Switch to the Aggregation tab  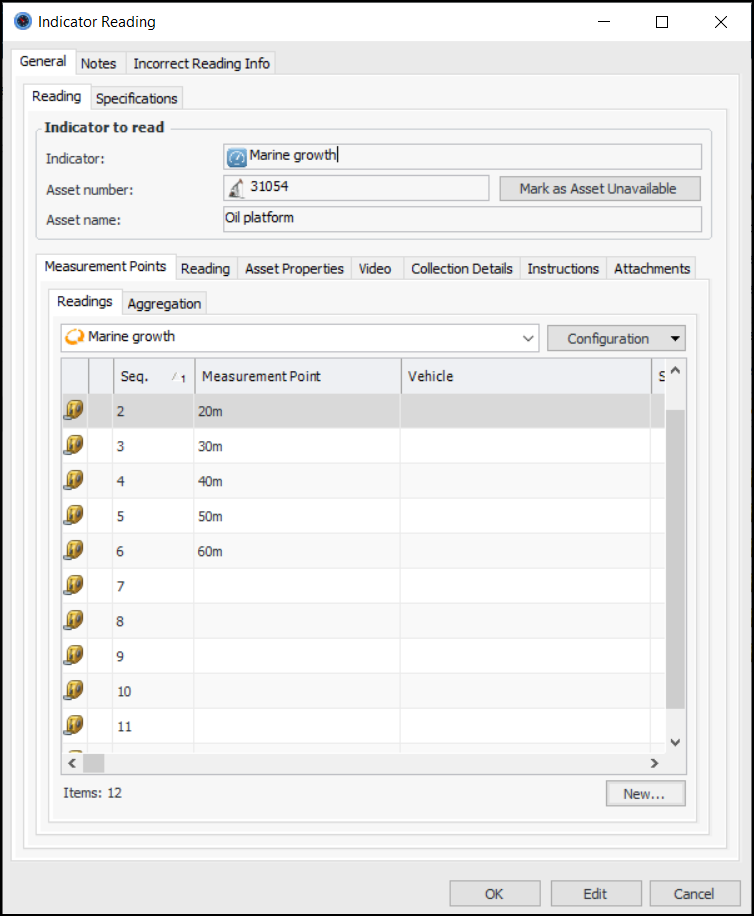point(164,304)
